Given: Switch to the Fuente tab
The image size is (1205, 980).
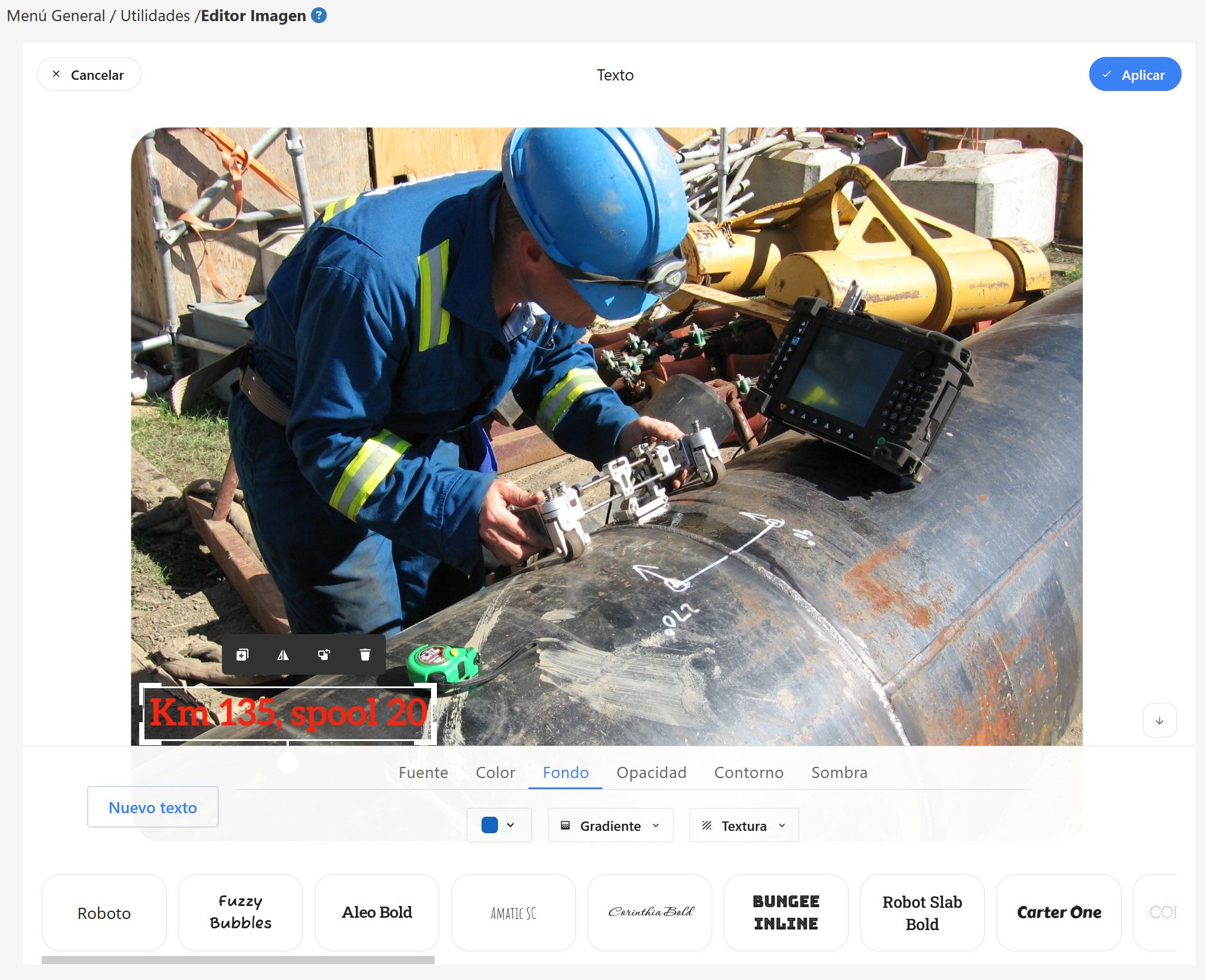Looking at the screenshot, I should tap(423, 772).
